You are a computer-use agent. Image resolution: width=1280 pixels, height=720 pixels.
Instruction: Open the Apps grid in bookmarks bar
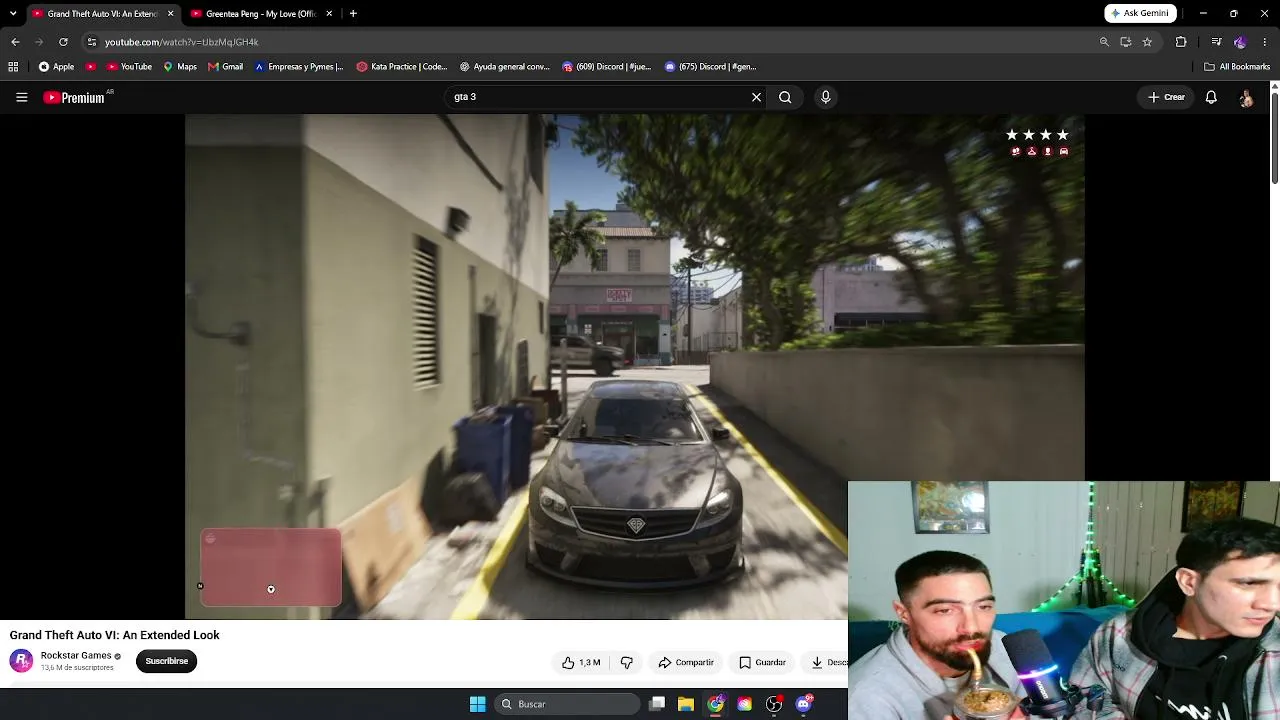click(x=13, y=67)
